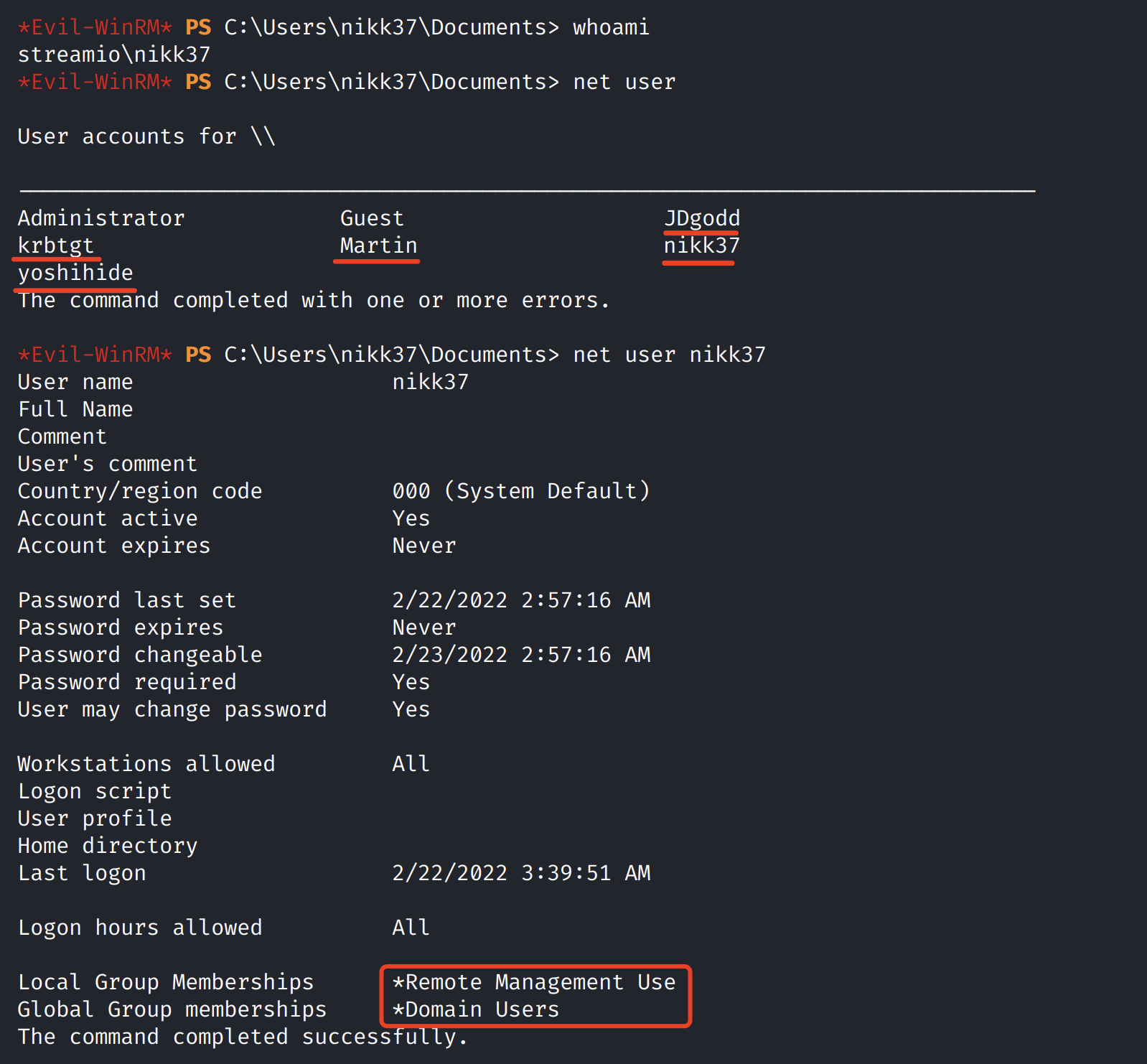This screenshot has width=1147, height=1064.
Task: Click the 'net user nikk37' command text
Action: coord(669,355)
